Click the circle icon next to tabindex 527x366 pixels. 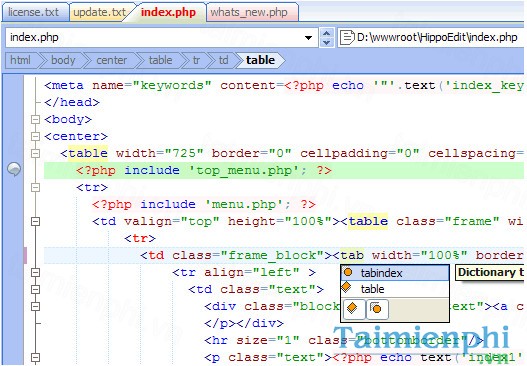(348, 272)
